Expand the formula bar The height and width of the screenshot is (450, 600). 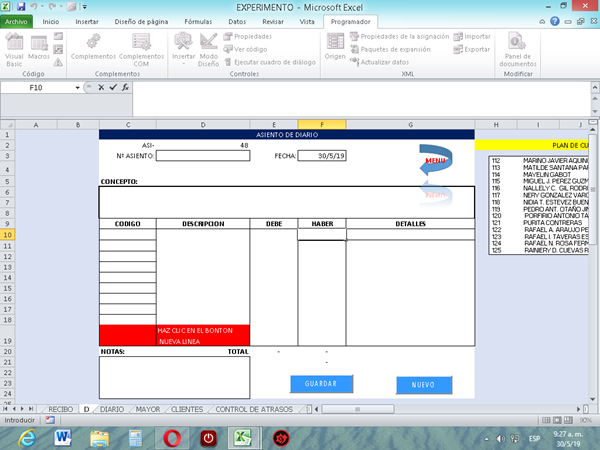[595, 88]
